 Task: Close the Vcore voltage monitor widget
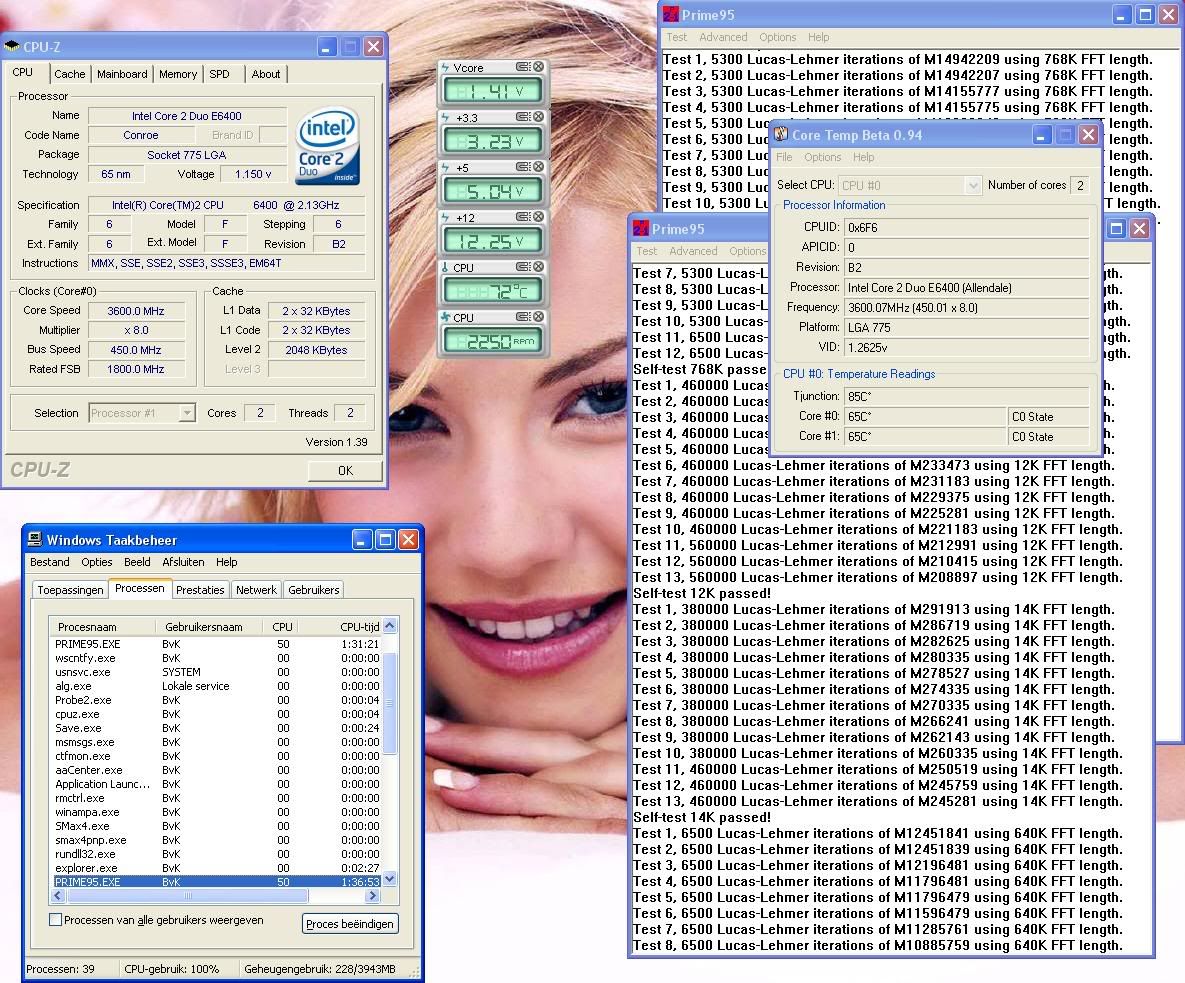click(538, 67)
